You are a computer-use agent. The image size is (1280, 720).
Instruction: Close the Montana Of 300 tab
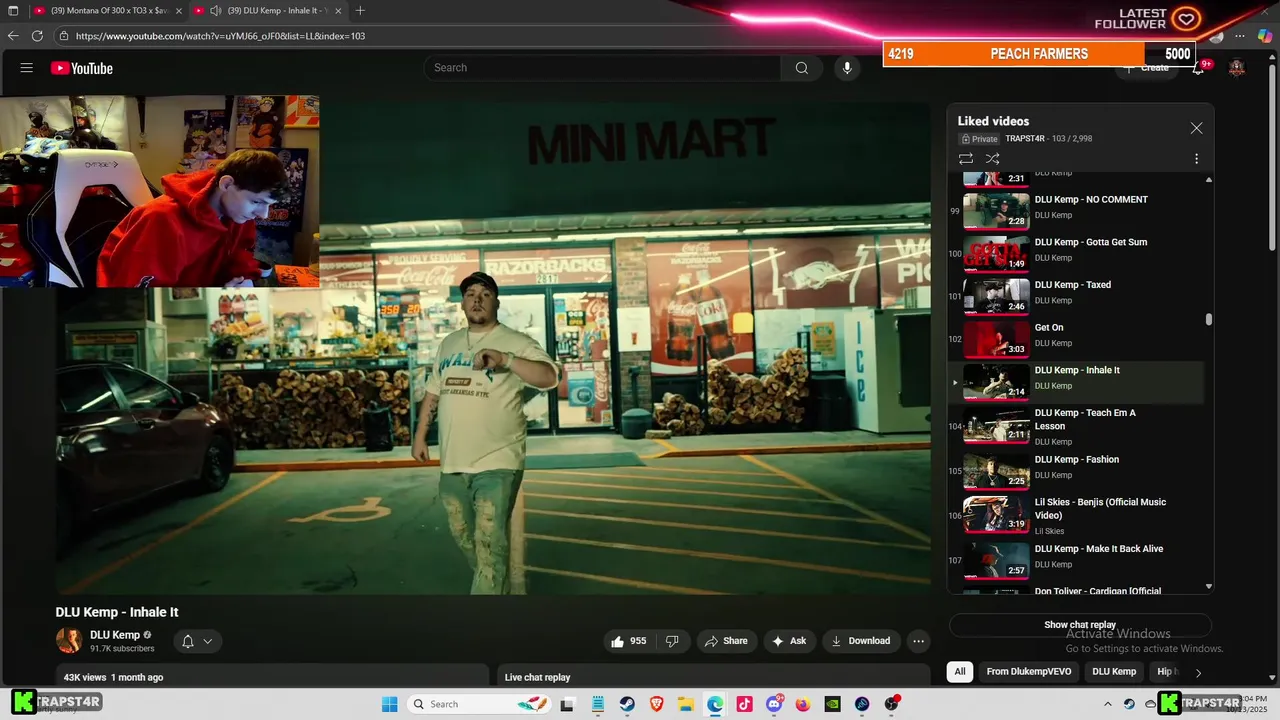click(178, 11)
